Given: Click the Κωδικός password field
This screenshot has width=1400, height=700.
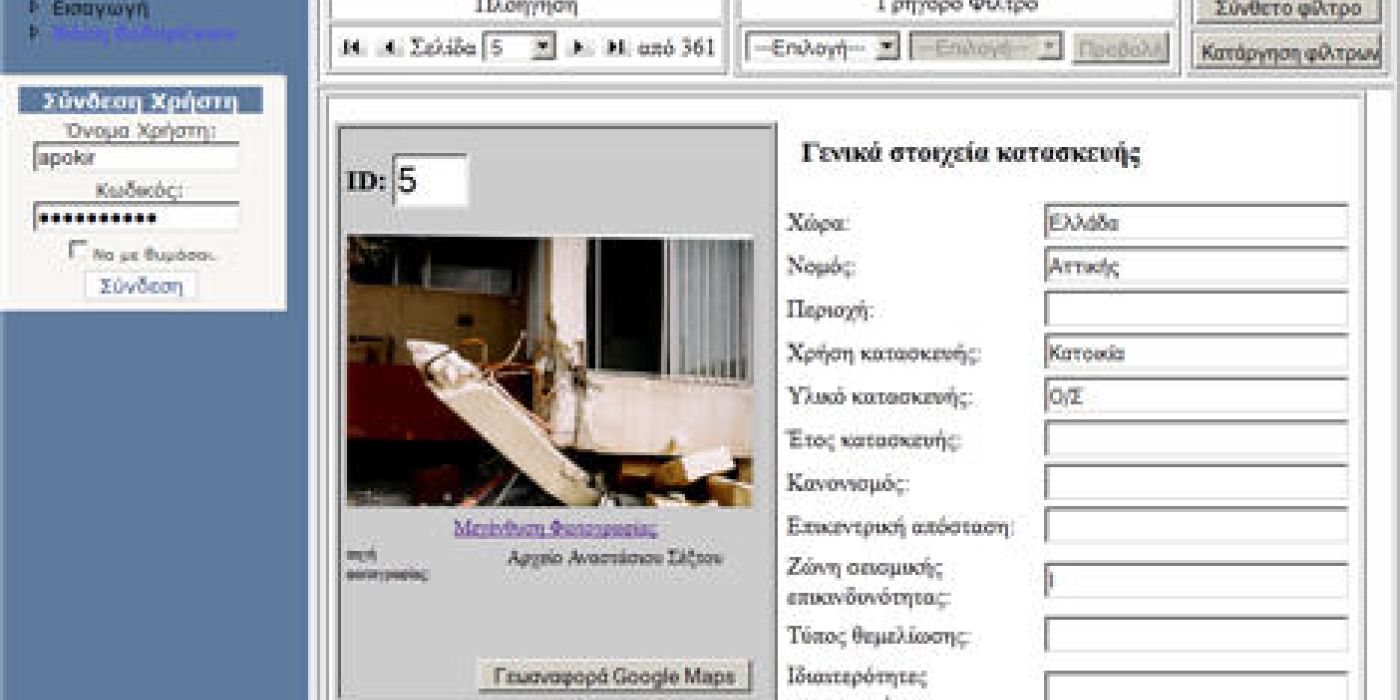Looking at the screenshot, I should [136, 217].
